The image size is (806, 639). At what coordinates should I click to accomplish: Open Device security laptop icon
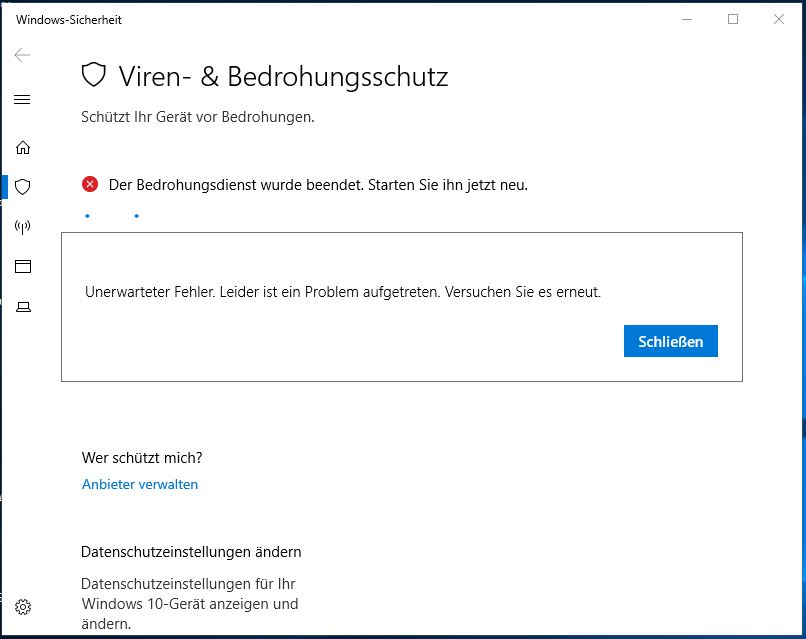coord(23,306)
